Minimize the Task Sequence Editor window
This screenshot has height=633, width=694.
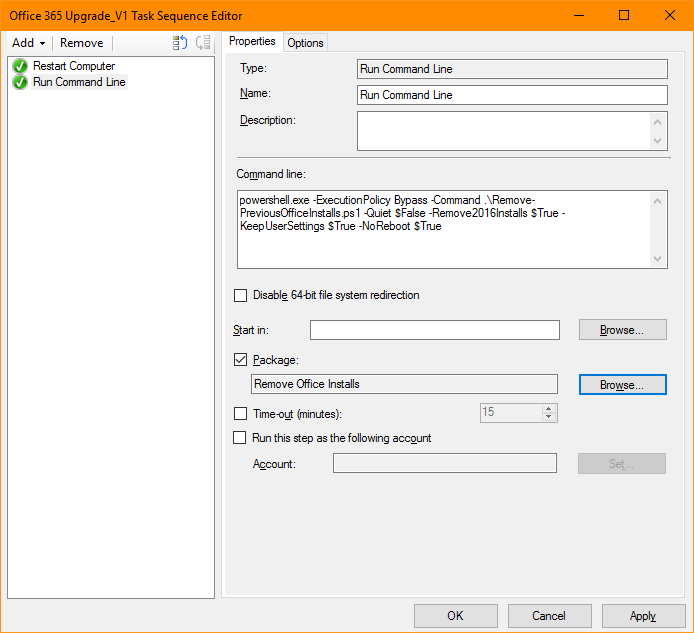[x=579, y=15]
